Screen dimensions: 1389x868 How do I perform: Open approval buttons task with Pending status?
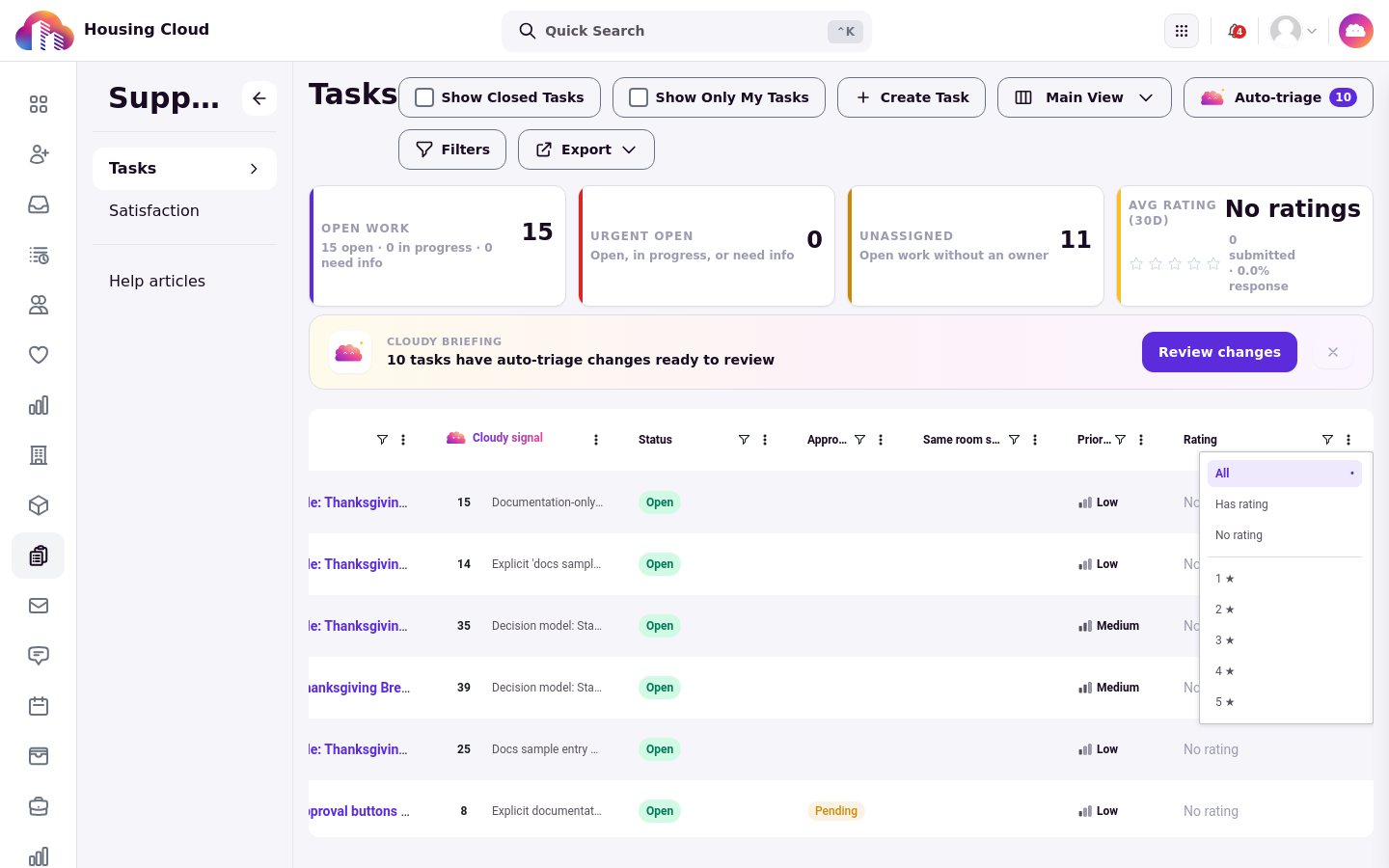[359, 811]
